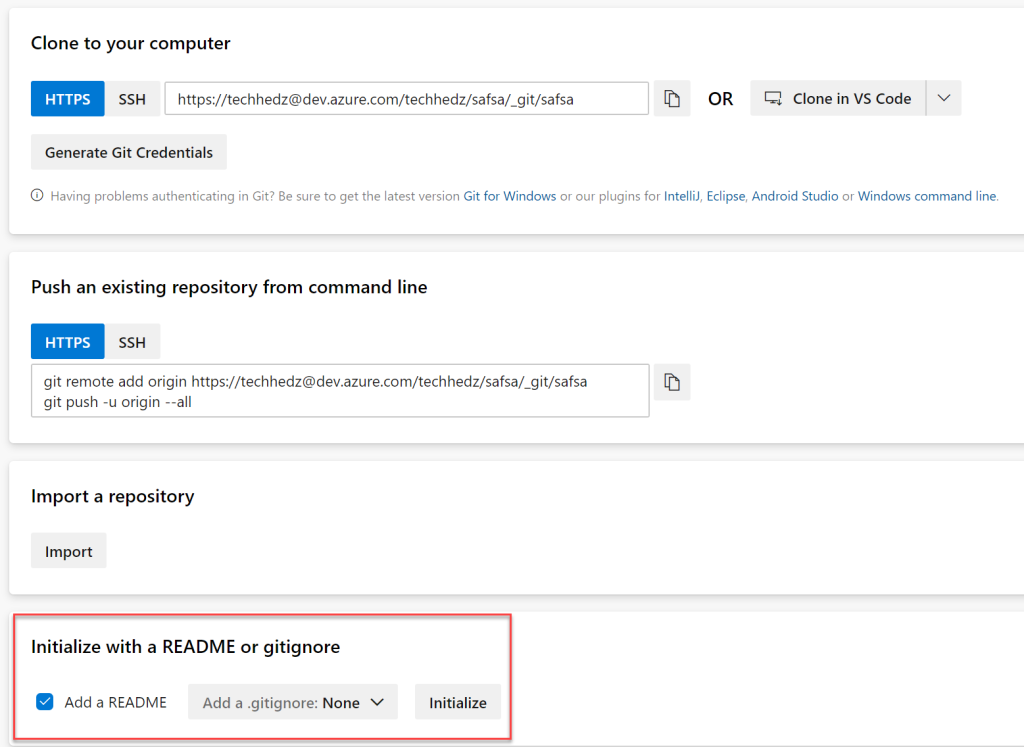Open the IntelliJ plugin link

pyautogui.click(x=681, y=196)
